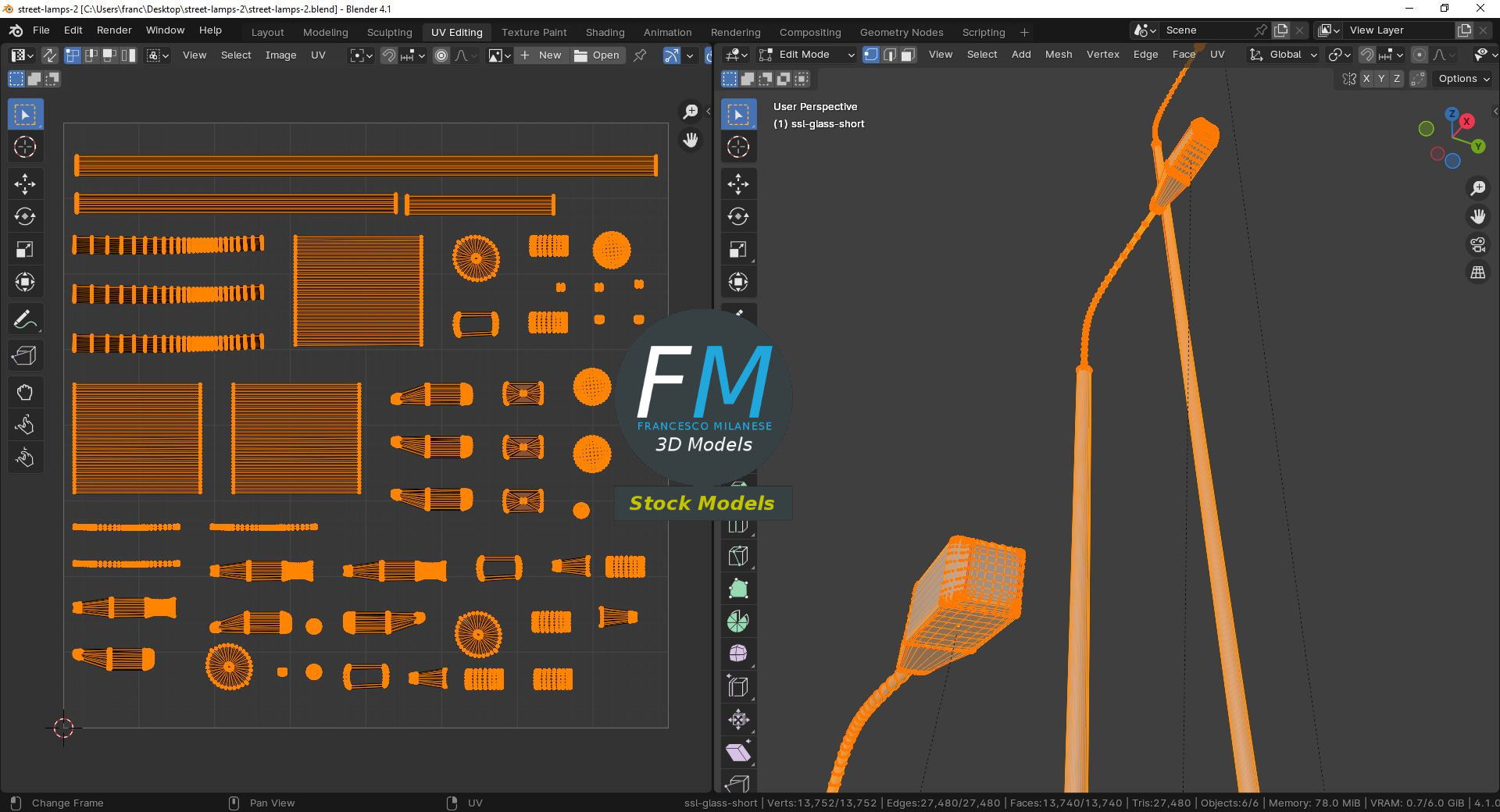Click the green Y axis gizmo dot

point(1478,146)
